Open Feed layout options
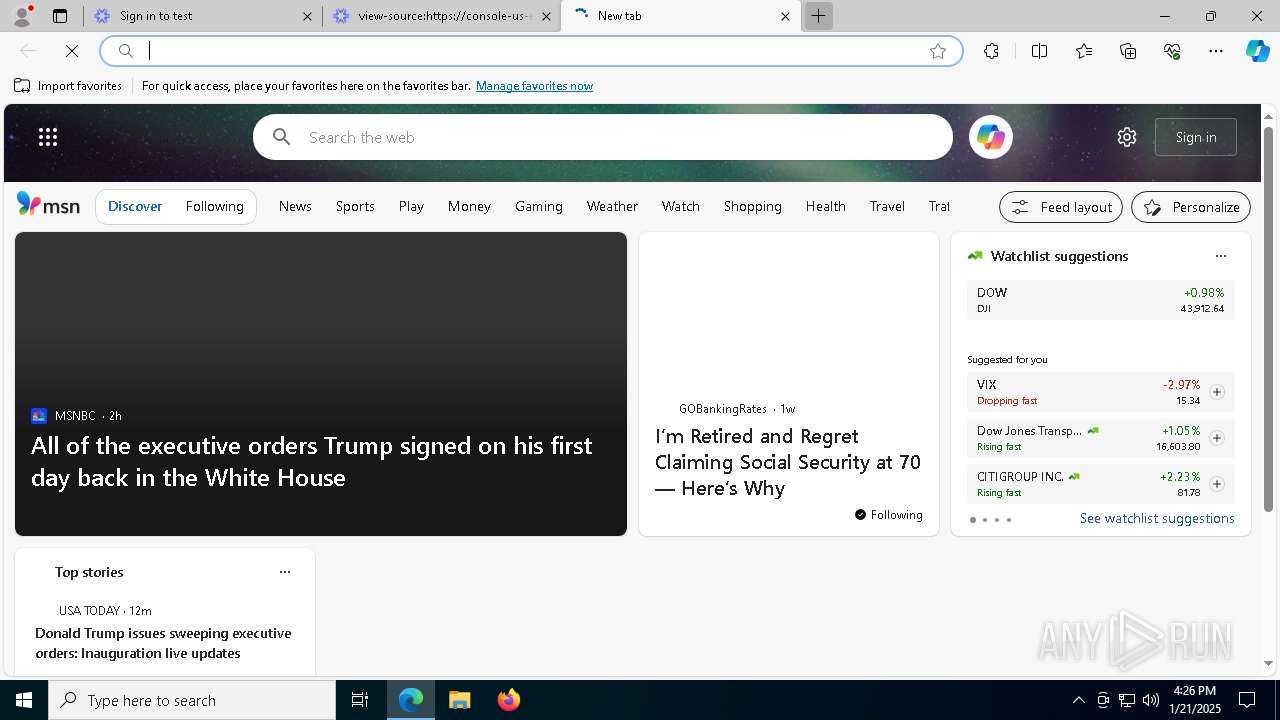This screenshot has height=720, width=1280. [1061, 207]
